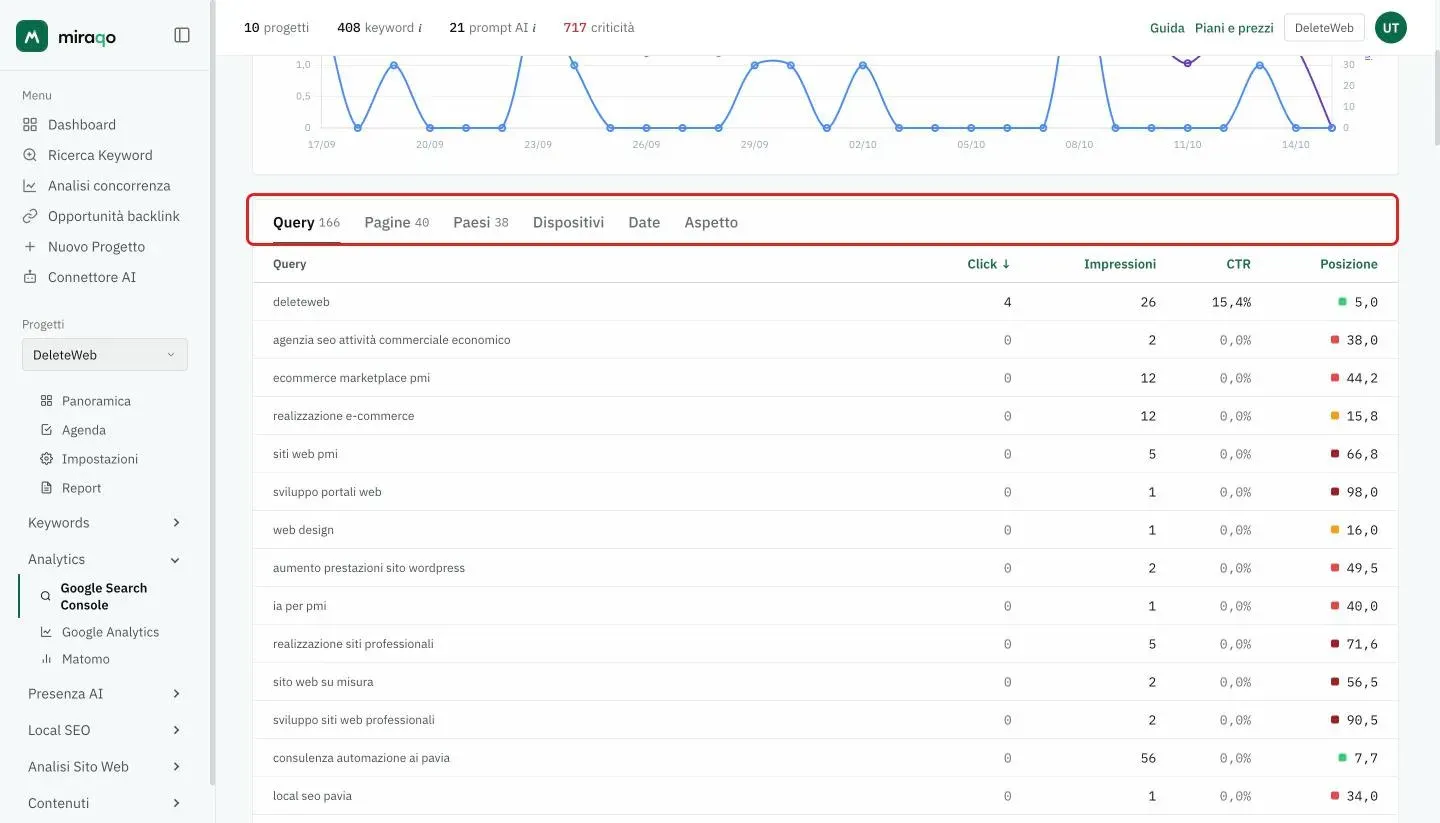Click info icon next to keyword count

coord(420,28)
